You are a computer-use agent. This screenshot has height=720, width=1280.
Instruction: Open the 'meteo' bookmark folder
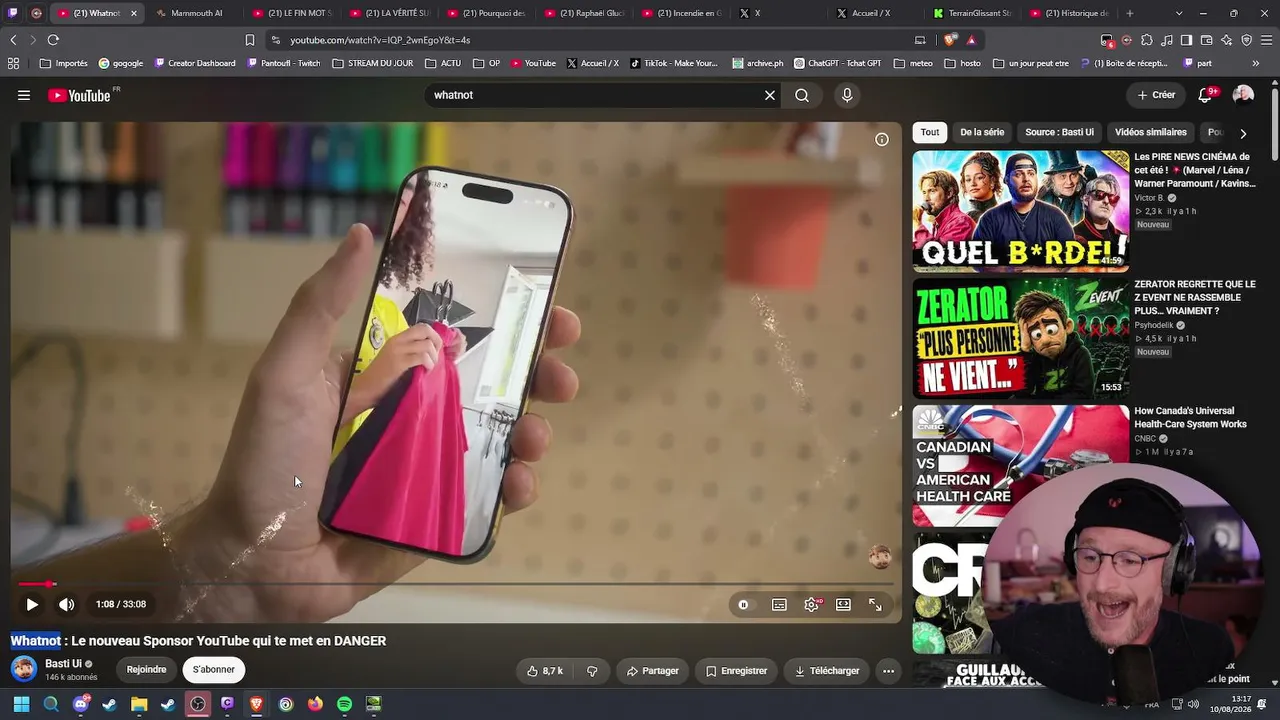912,63
